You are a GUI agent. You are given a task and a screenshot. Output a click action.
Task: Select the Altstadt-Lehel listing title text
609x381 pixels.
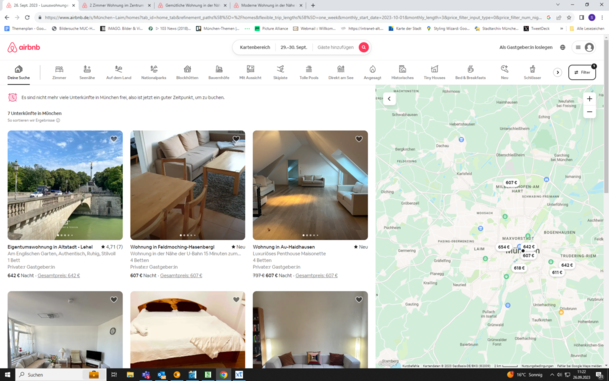pyautogui.click(x=50, y=247)
